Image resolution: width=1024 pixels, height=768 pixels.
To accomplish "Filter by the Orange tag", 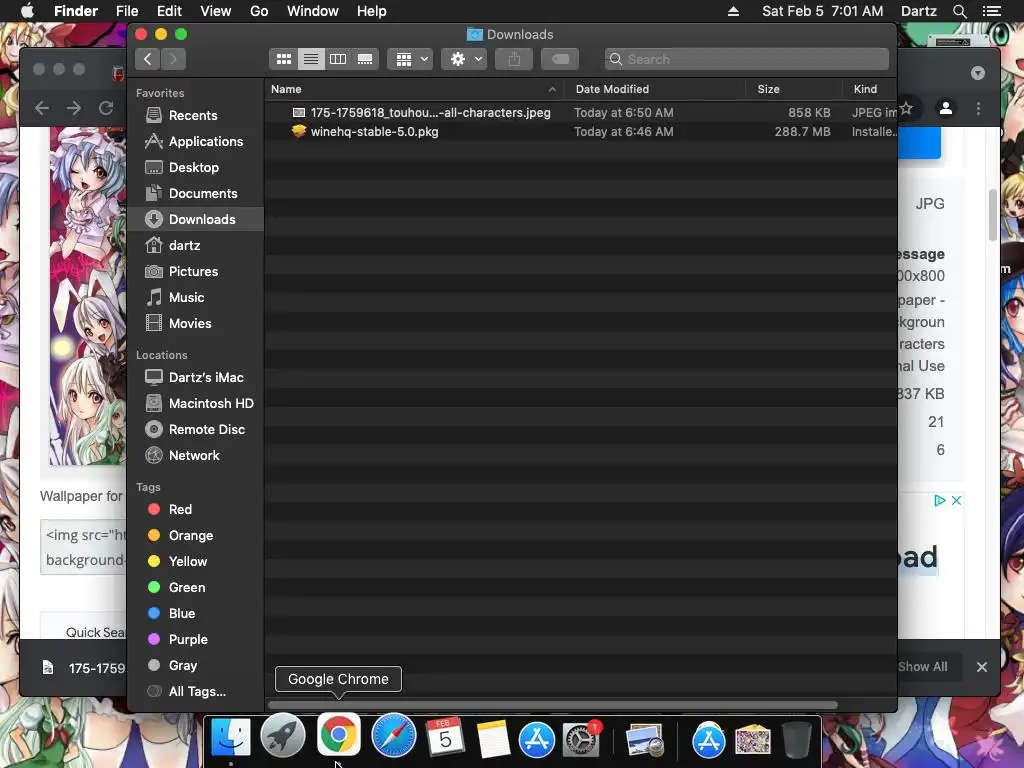I will [196, 536].
